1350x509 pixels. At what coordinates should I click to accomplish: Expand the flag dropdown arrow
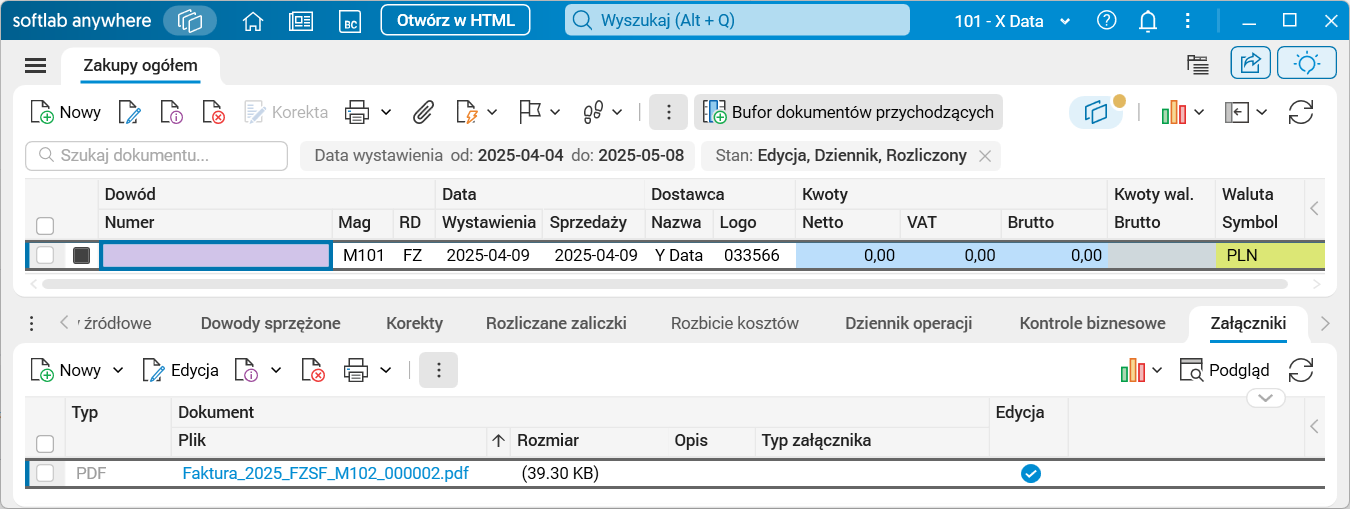pos(556,112)
